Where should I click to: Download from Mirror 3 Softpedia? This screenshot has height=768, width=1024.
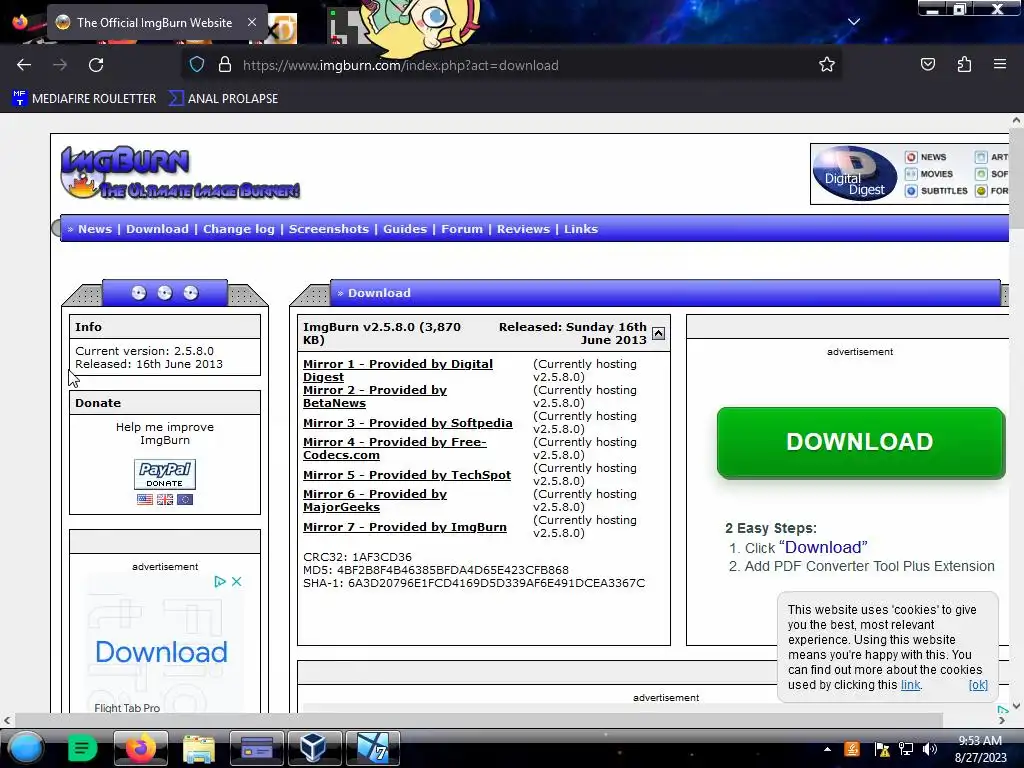point(408,423)
